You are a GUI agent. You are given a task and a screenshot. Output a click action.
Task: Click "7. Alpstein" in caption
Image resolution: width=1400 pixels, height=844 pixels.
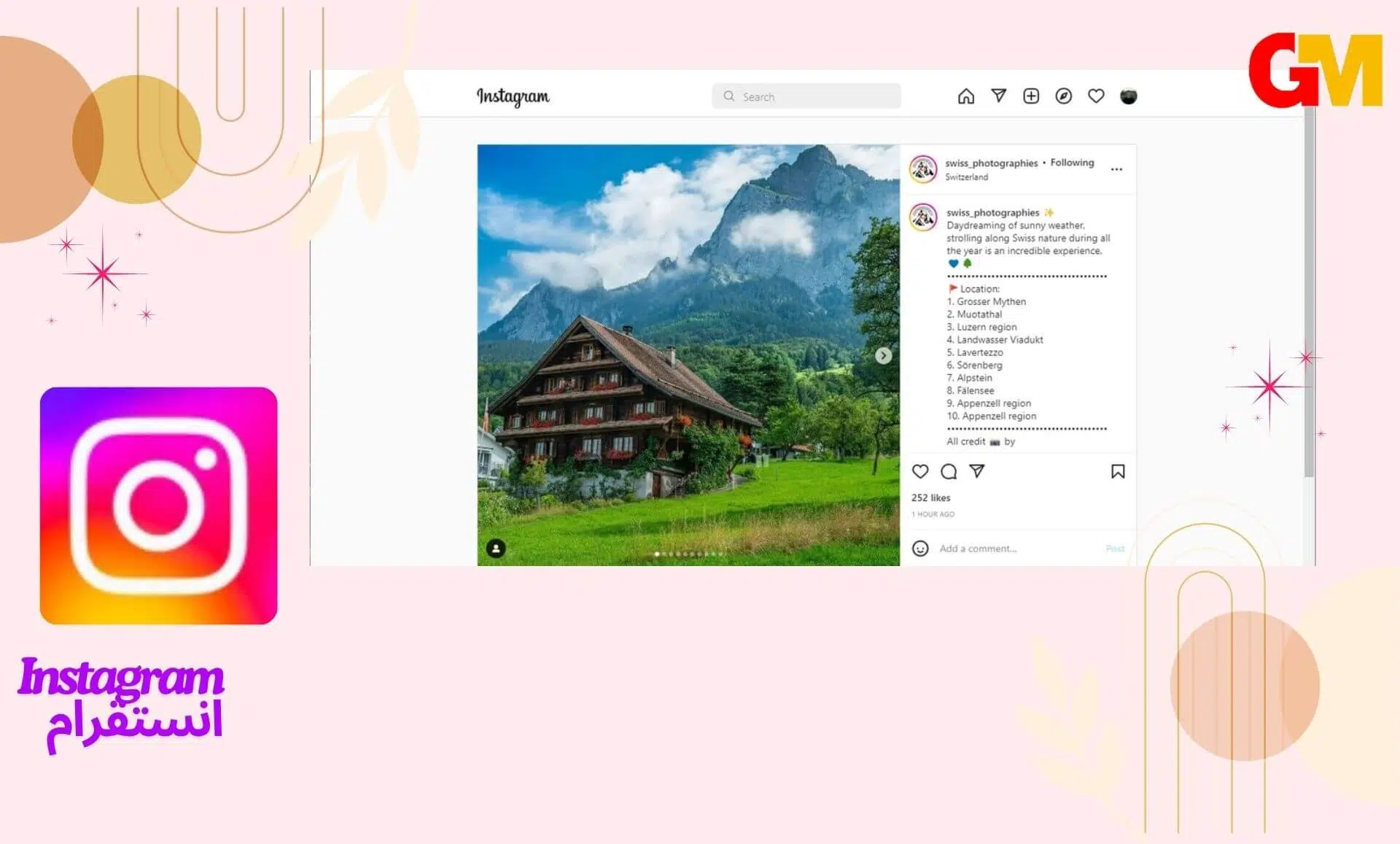pyautogui.click(x=969, y=378)
